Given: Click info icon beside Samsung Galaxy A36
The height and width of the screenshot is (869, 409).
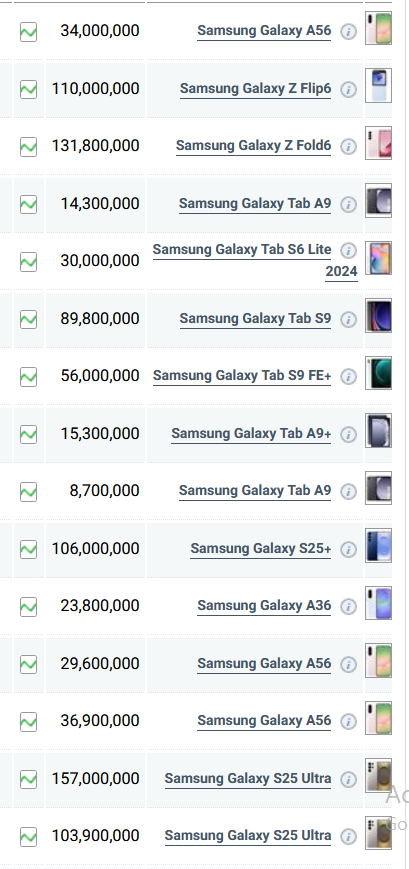Looking at the screenshot, I should (x=348, y=606).
